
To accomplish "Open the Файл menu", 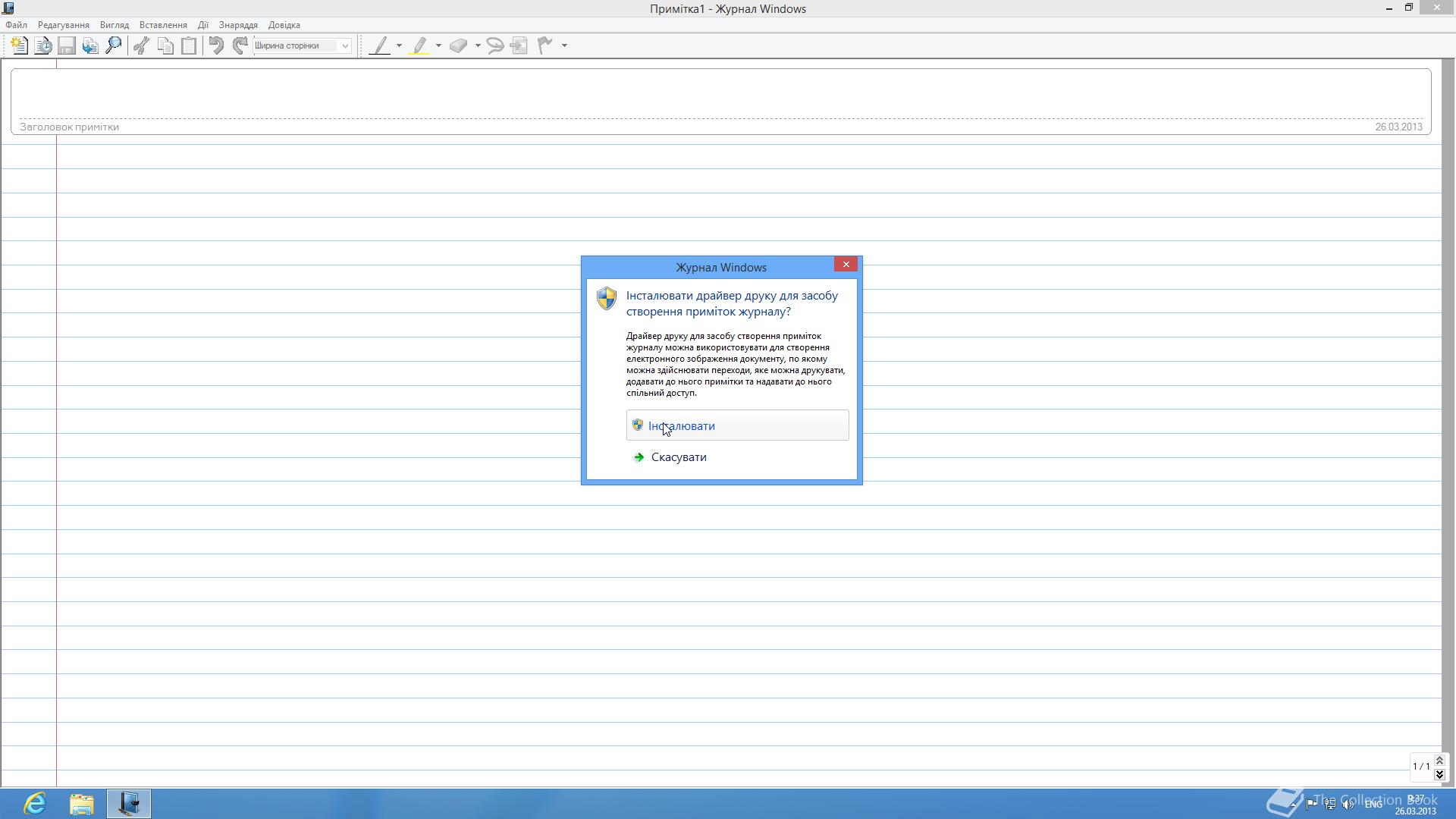I will (16, 25).
